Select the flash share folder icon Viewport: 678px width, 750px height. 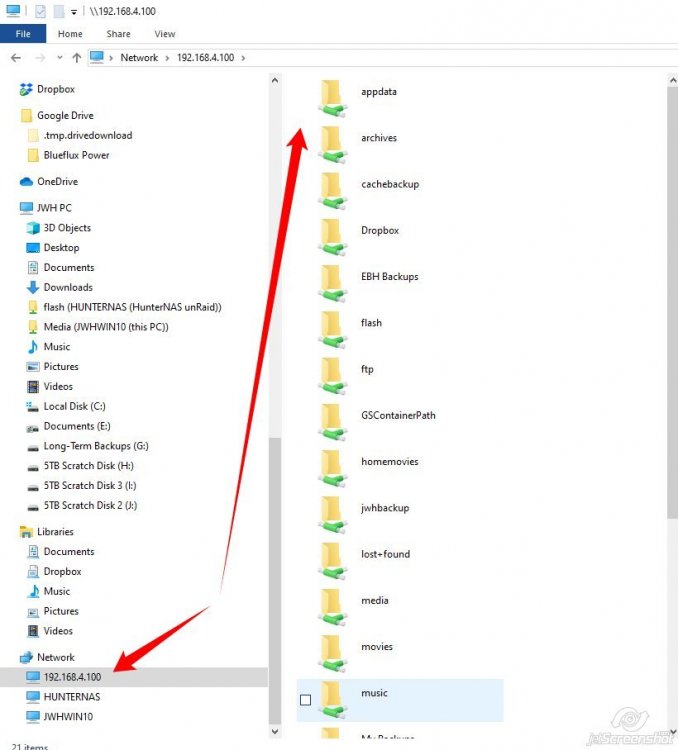tap(332, 330)
